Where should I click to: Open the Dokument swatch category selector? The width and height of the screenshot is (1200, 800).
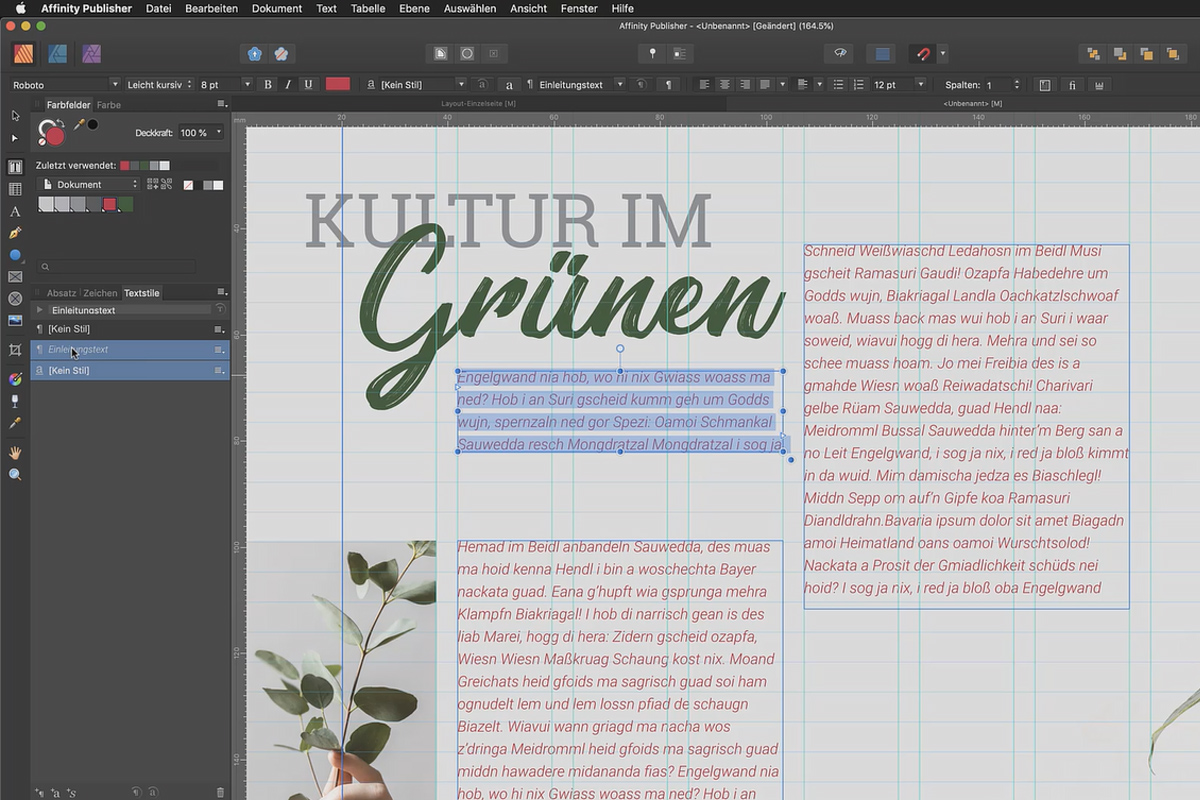[90, 184]
